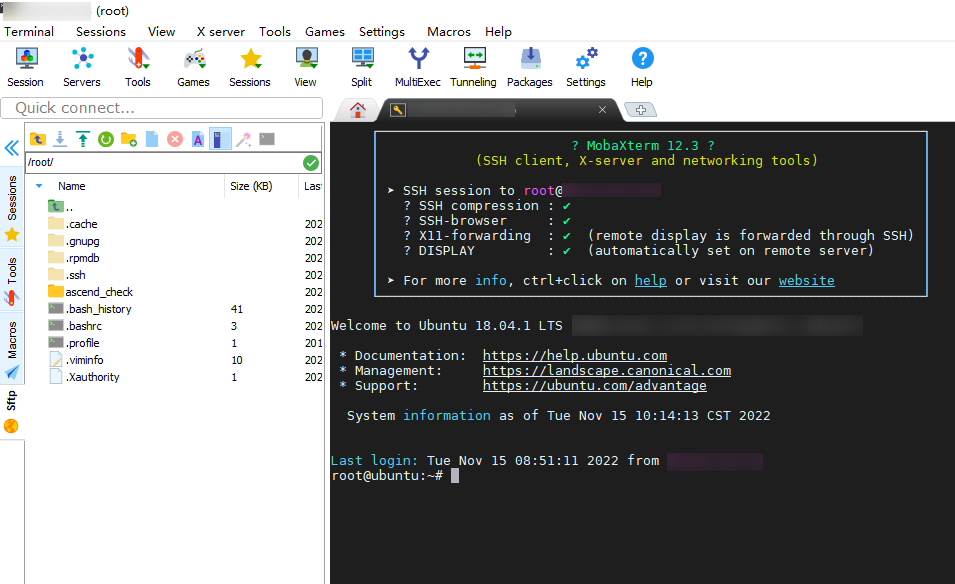The width and height of the screenshot is (955, 584).
Task: Select the ascend_check folder
Action: coord(91,292)
